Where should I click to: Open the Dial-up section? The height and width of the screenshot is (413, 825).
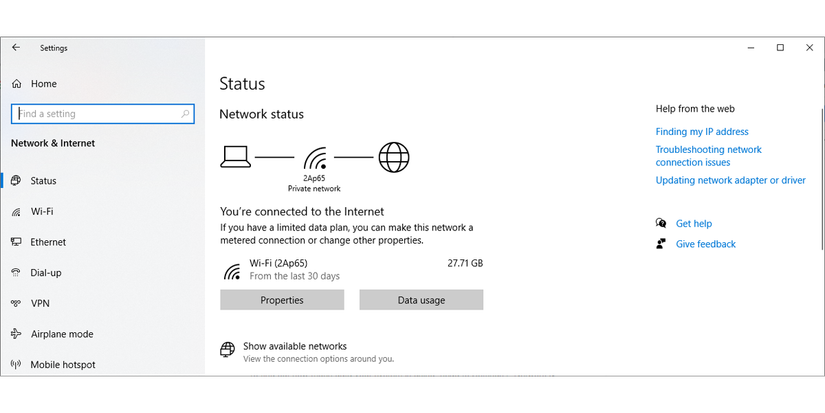point(46,273)
